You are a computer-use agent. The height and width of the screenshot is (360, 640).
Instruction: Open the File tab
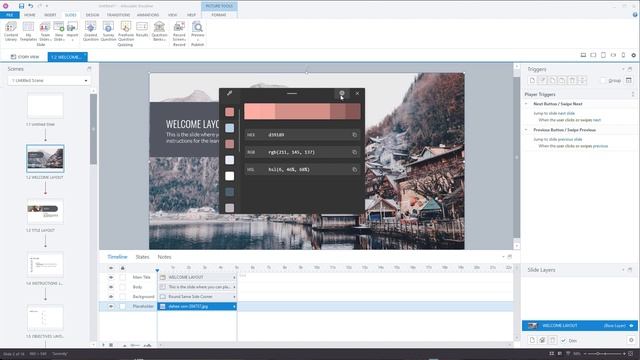(9, 15)
